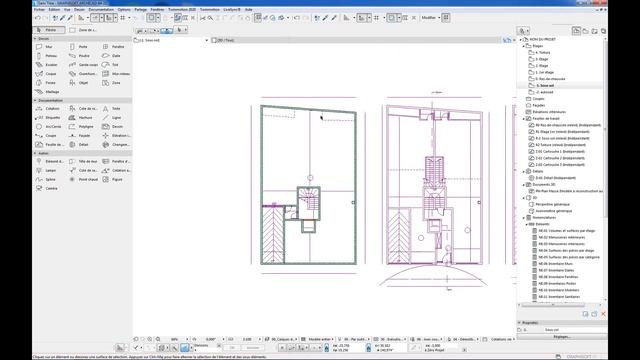Collapse the Dessin toolbox section

click(36, 38)
